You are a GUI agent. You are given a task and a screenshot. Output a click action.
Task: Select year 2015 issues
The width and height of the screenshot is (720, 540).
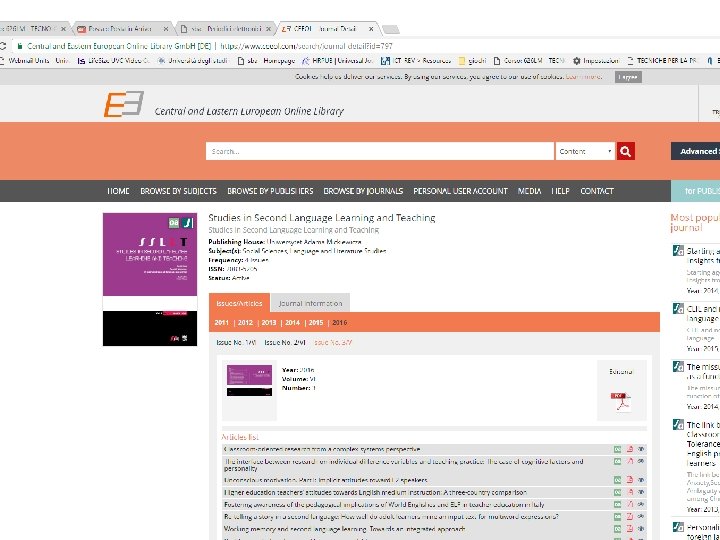[x=316, y=323]
